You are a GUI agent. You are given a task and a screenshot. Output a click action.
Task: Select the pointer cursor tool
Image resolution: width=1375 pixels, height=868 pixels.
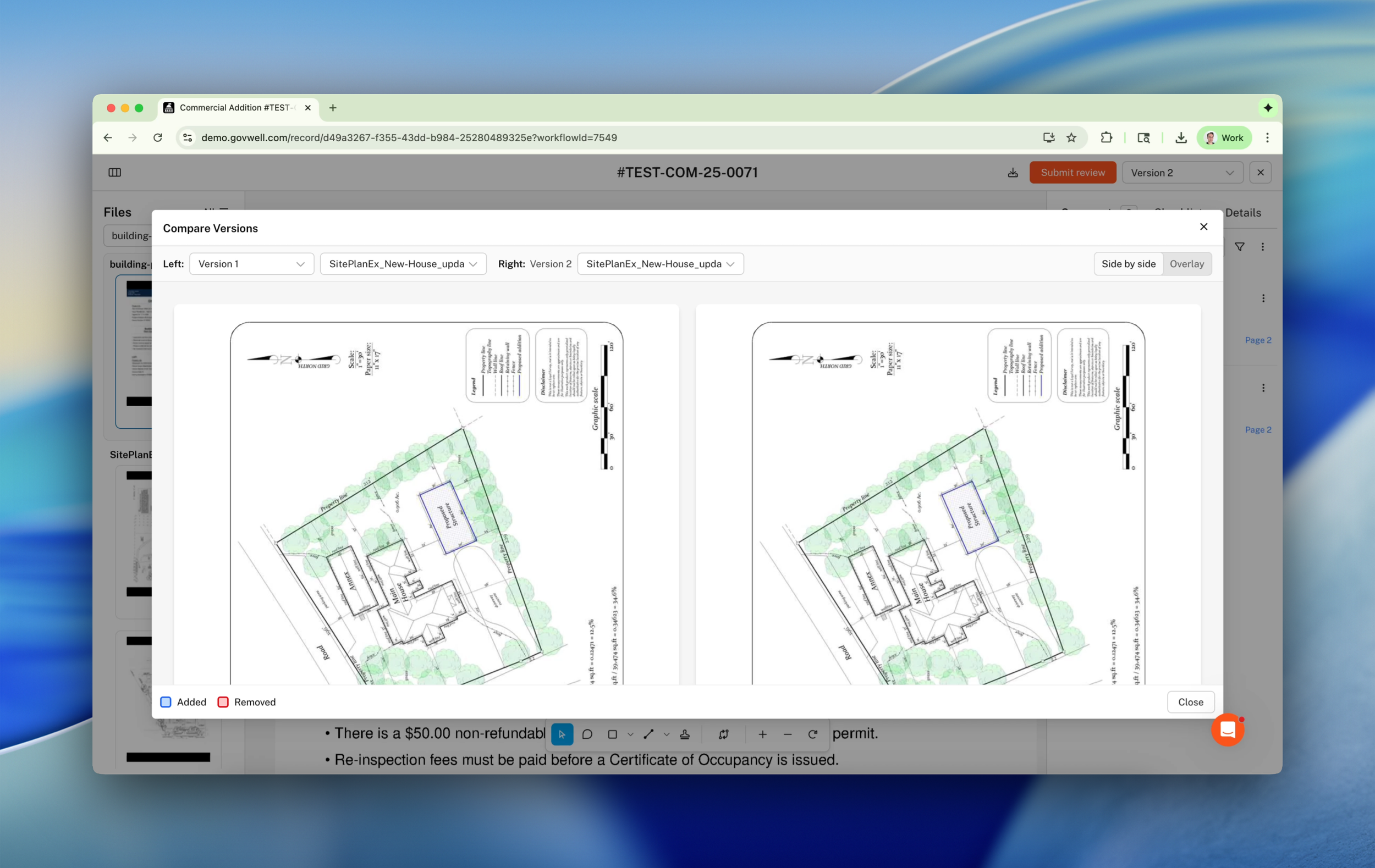point(562,734)
